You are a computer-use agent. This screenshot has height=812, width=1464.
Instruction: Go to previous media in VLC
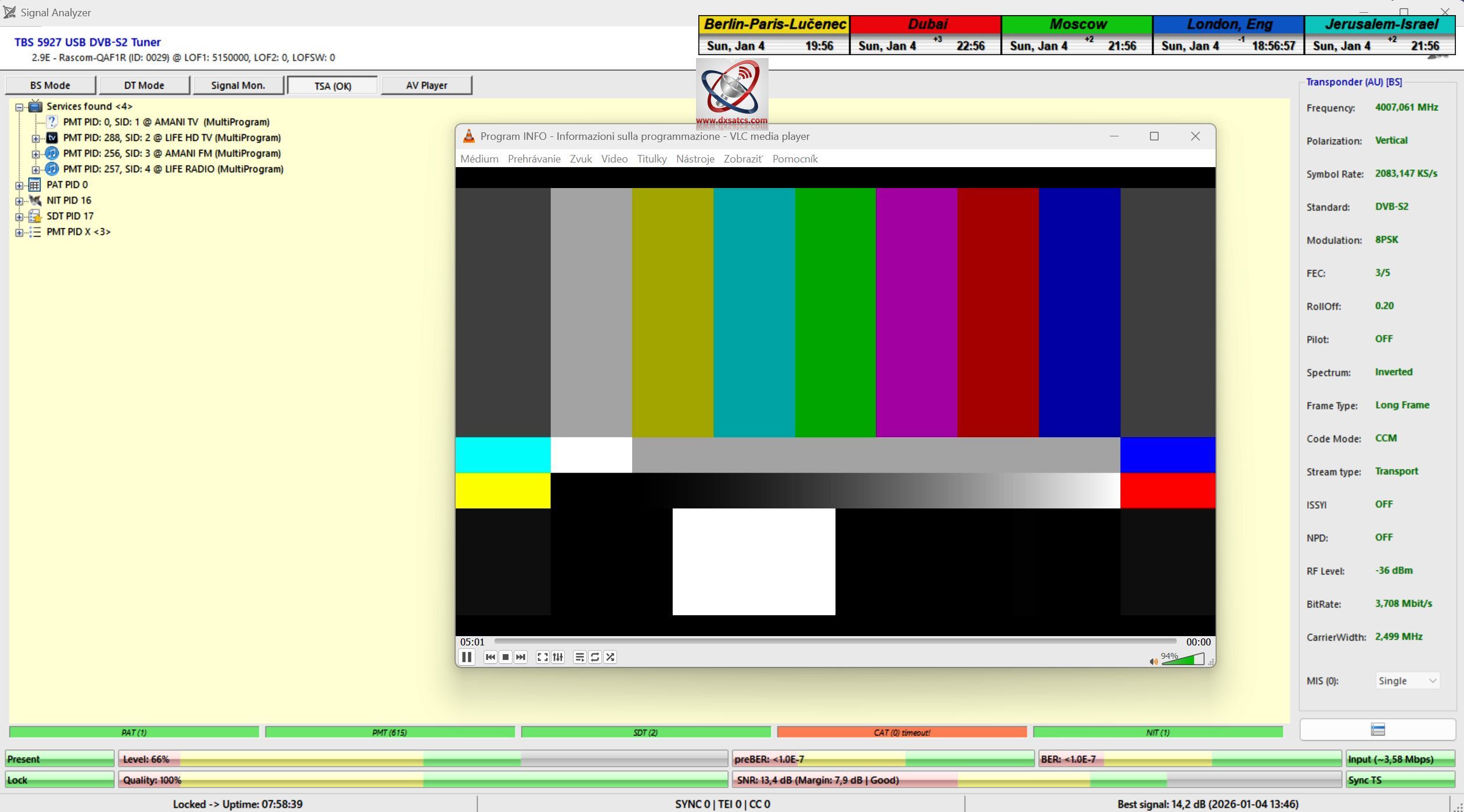pos(490,657)
